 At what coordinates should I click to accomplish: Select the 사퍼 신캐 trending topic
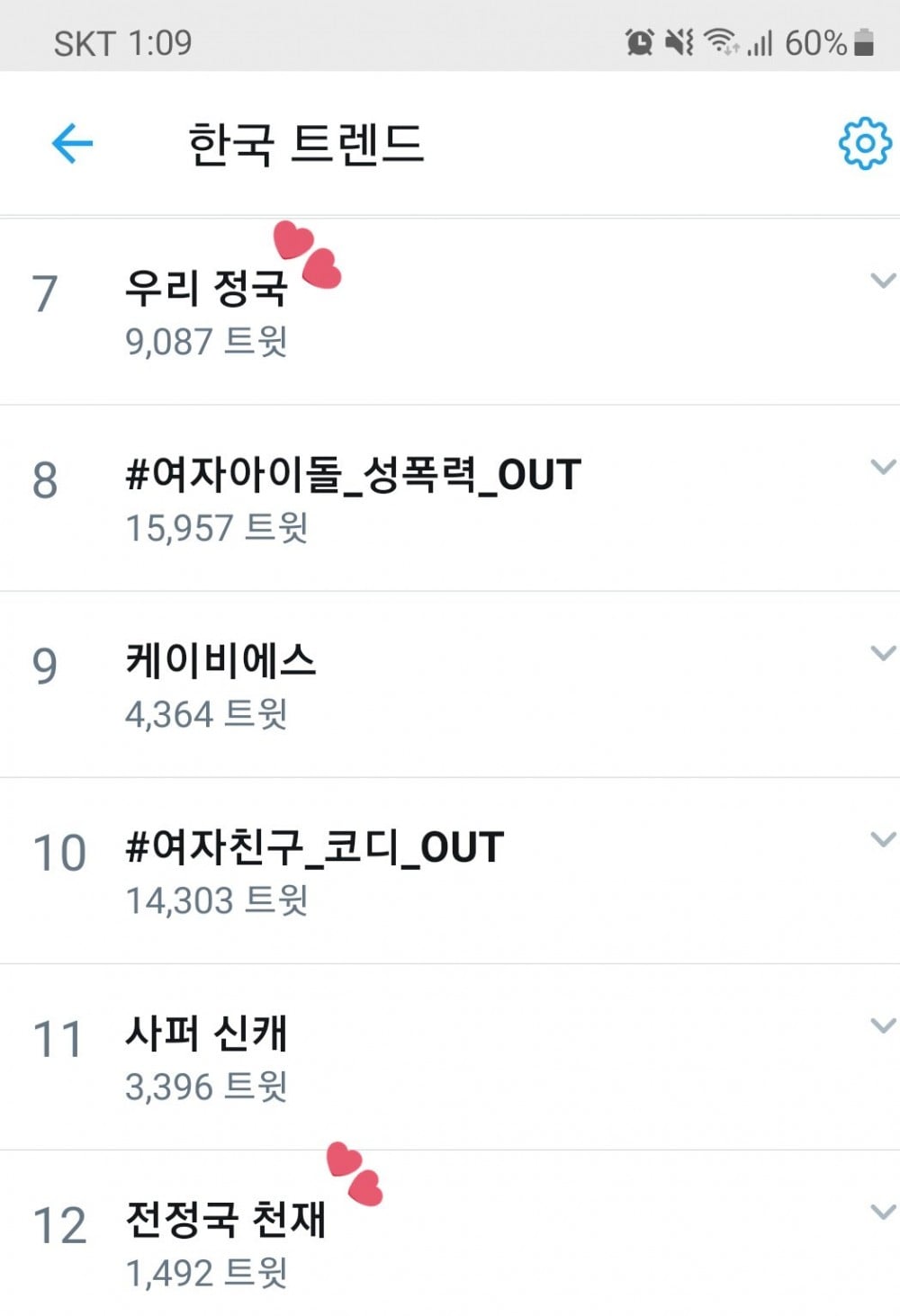pyautogui.click(x=206, y=1033)
